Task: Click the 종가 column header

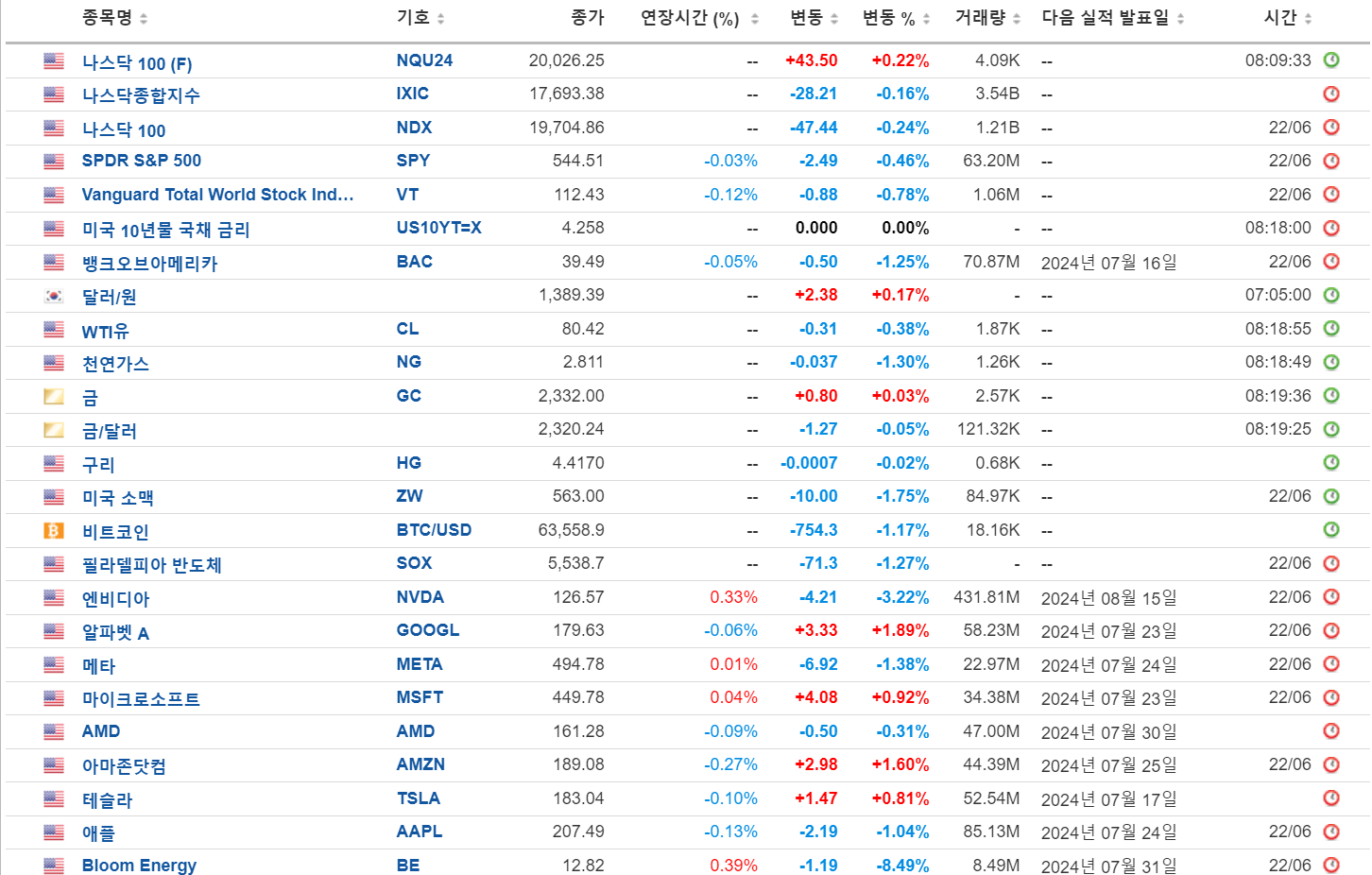Action: (588, 18)
